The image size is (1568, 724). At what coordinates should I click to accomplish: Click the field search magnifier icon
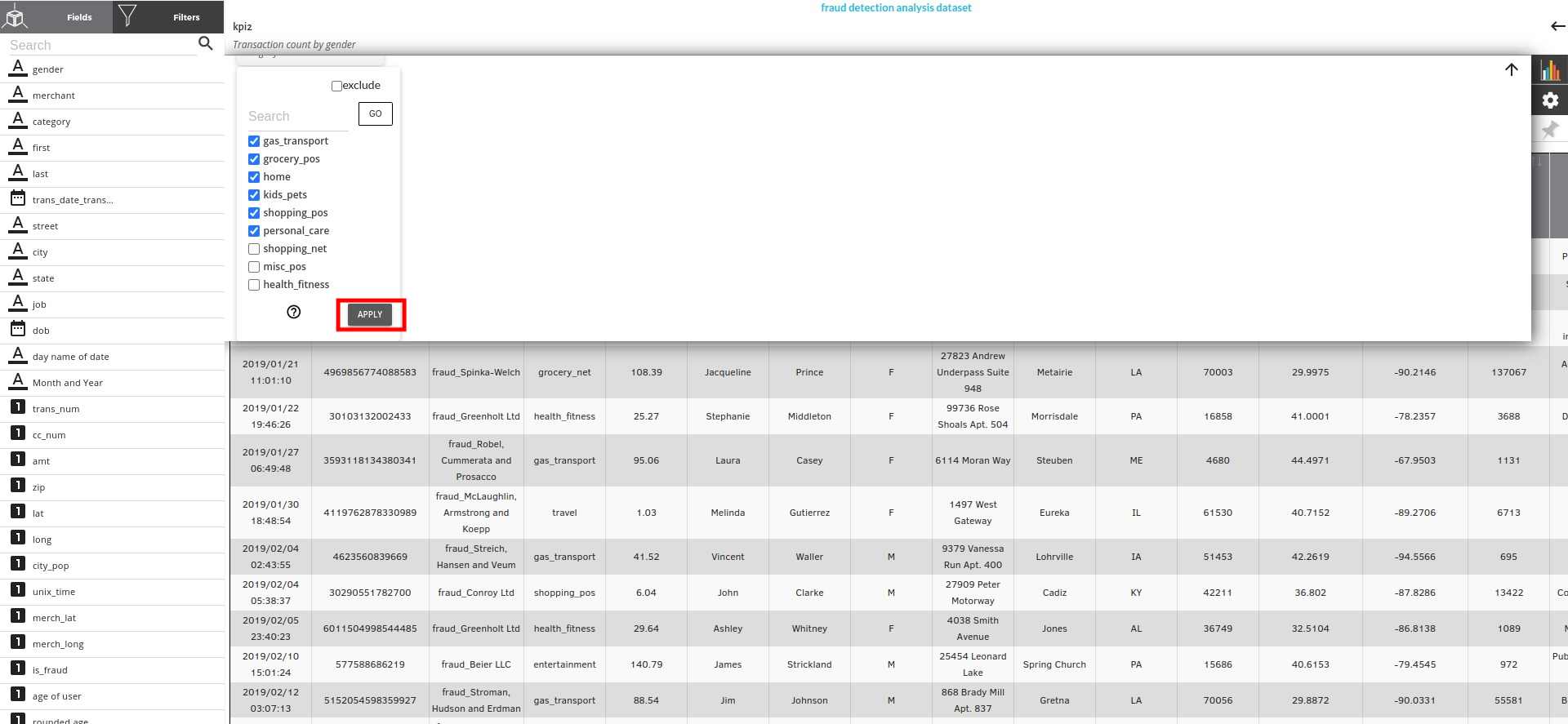click(x=206, y=43)
